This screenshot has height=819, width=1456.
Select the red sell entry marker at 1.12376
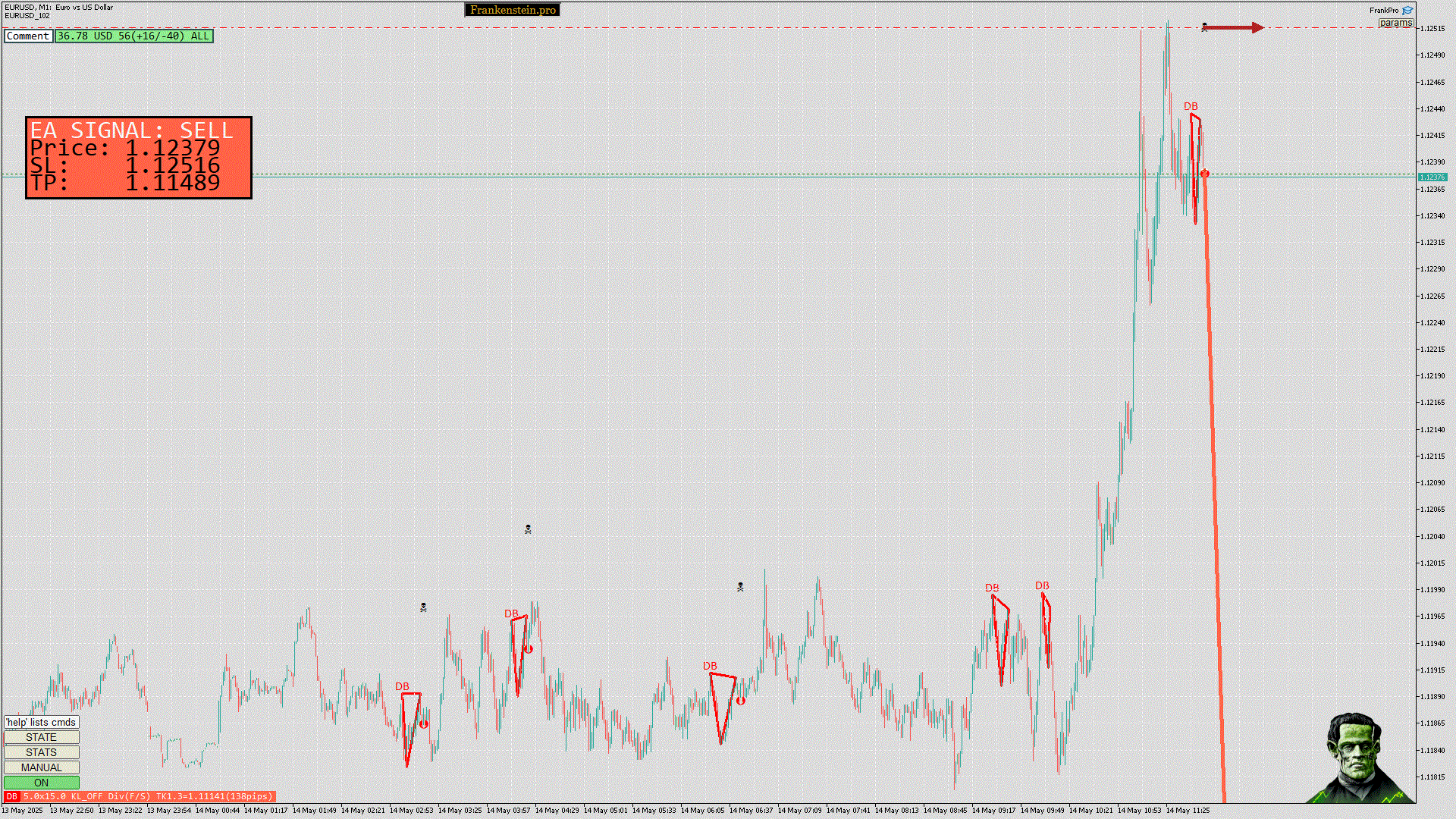click(x=1204, y=174)
